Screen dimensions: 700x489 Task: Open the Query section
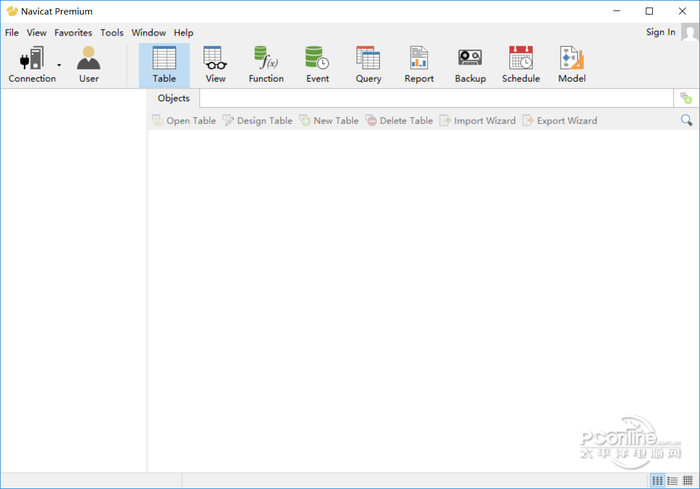368,65
